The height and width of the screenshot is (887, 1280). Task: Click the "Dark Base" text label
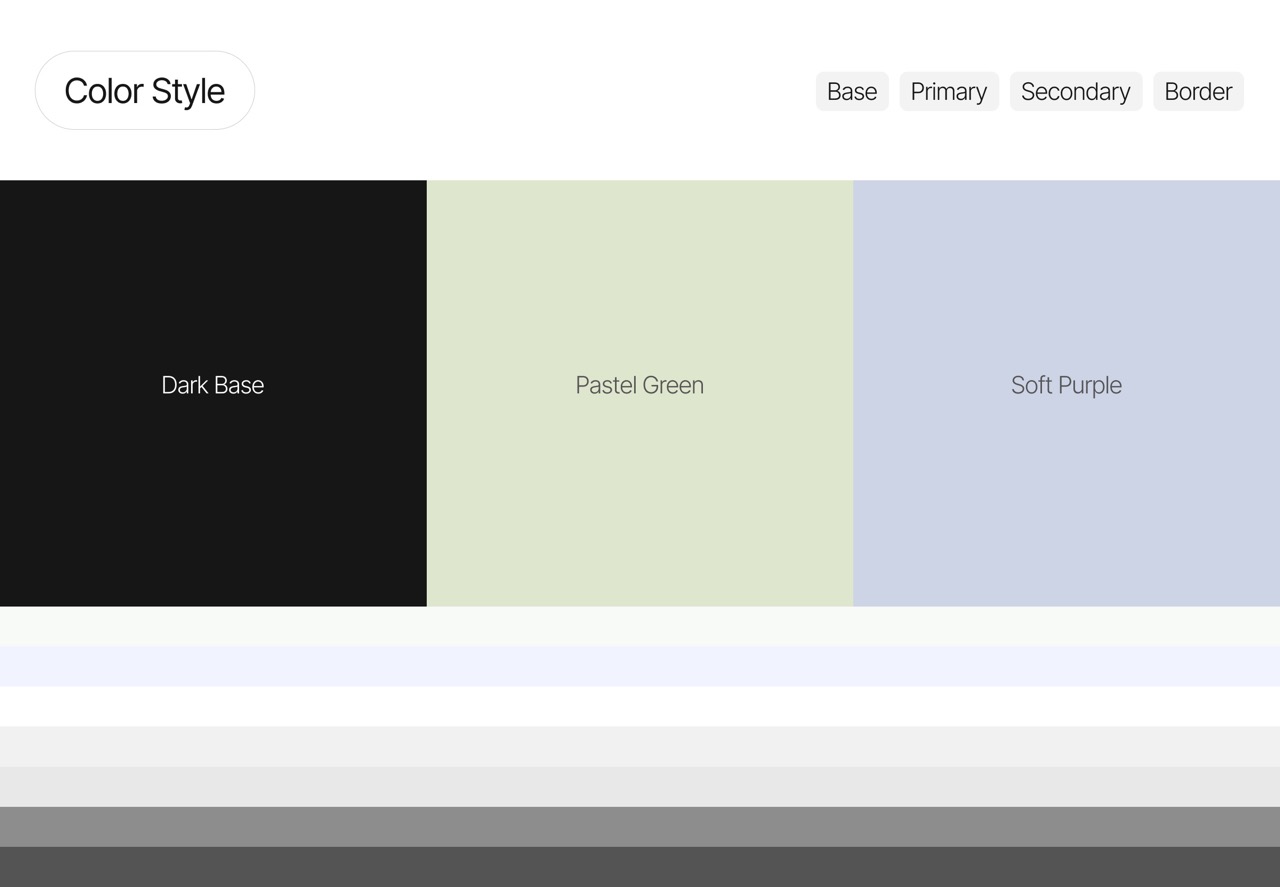pos(213,385)
